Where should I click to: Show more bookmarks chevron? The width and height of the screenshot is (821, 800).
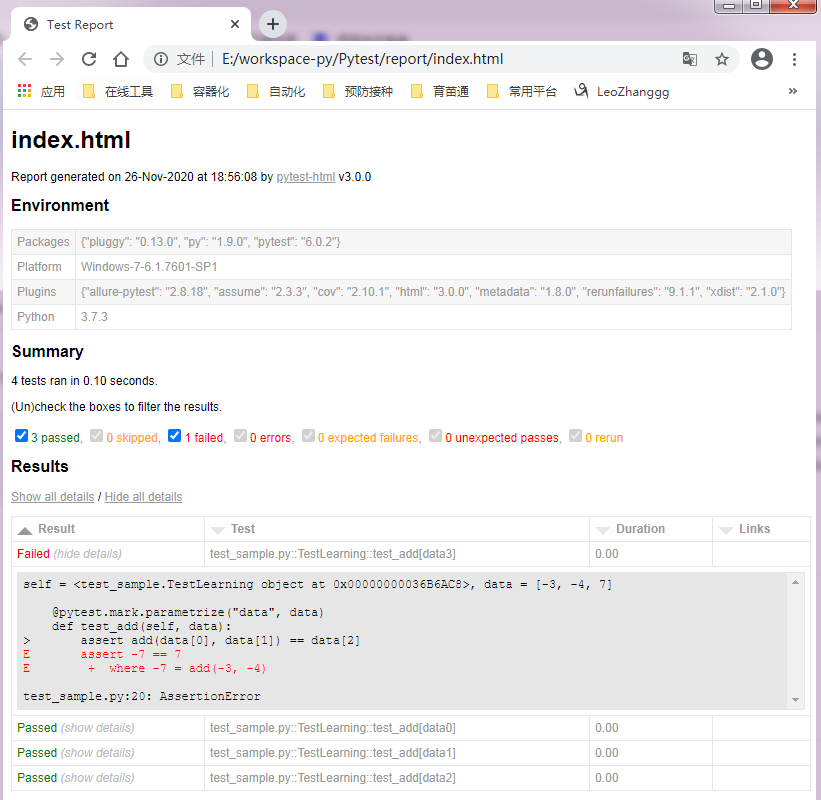tap(793, 91)
